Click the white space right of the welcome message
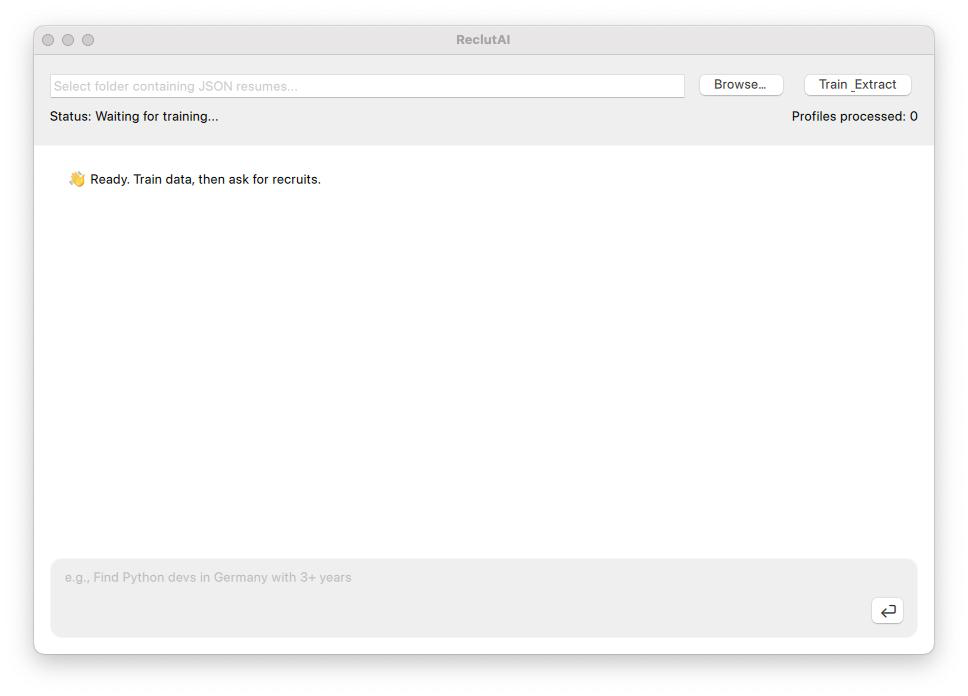The width and height of the screenshot is (968, 696). coord(620,179)
